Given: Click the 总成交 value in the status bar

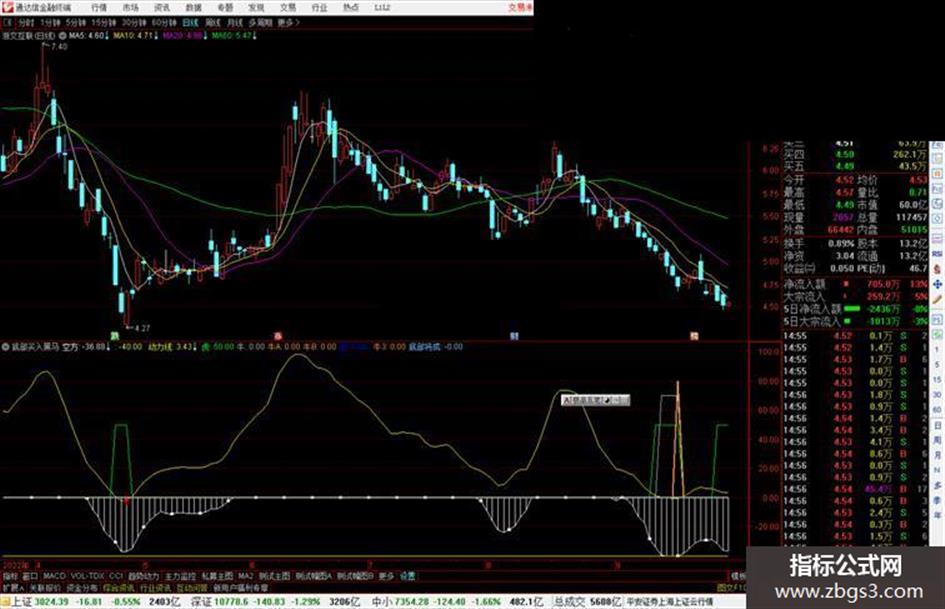Looking at the screenshot, I should (606, 602).
